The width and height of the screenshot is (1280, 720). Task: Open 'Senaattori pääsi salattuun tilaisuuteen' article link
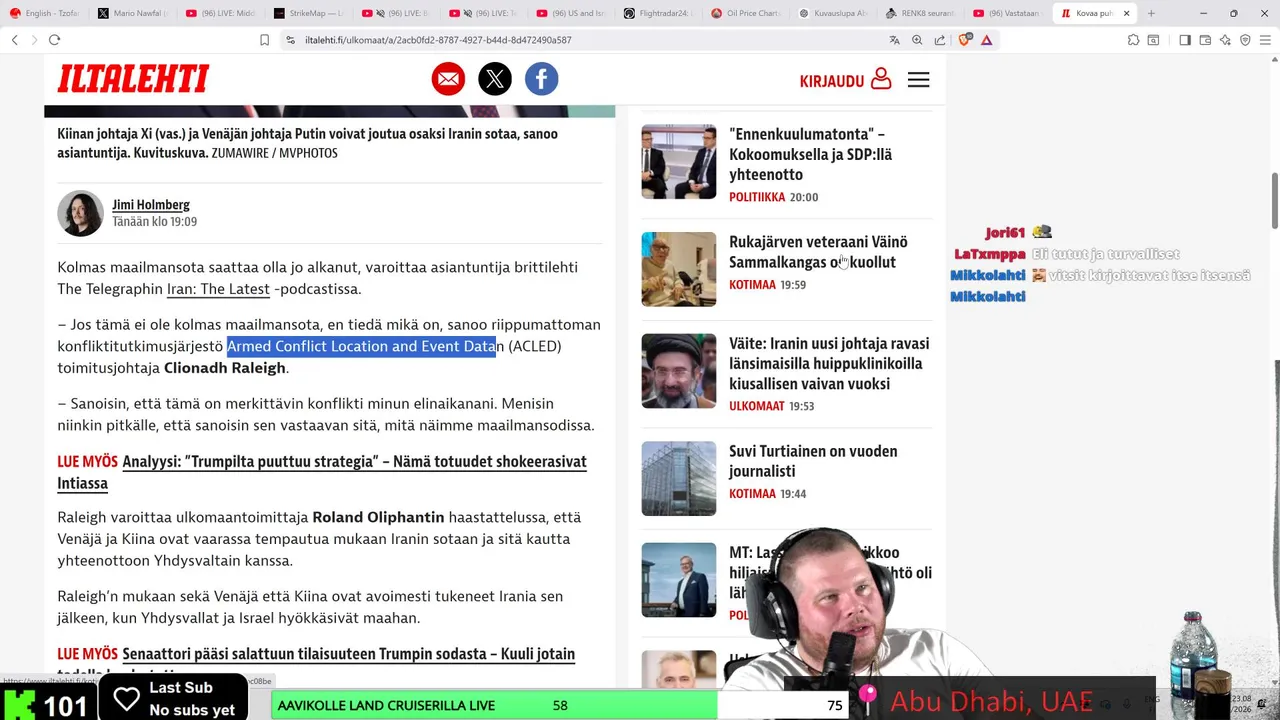point(348,654)
